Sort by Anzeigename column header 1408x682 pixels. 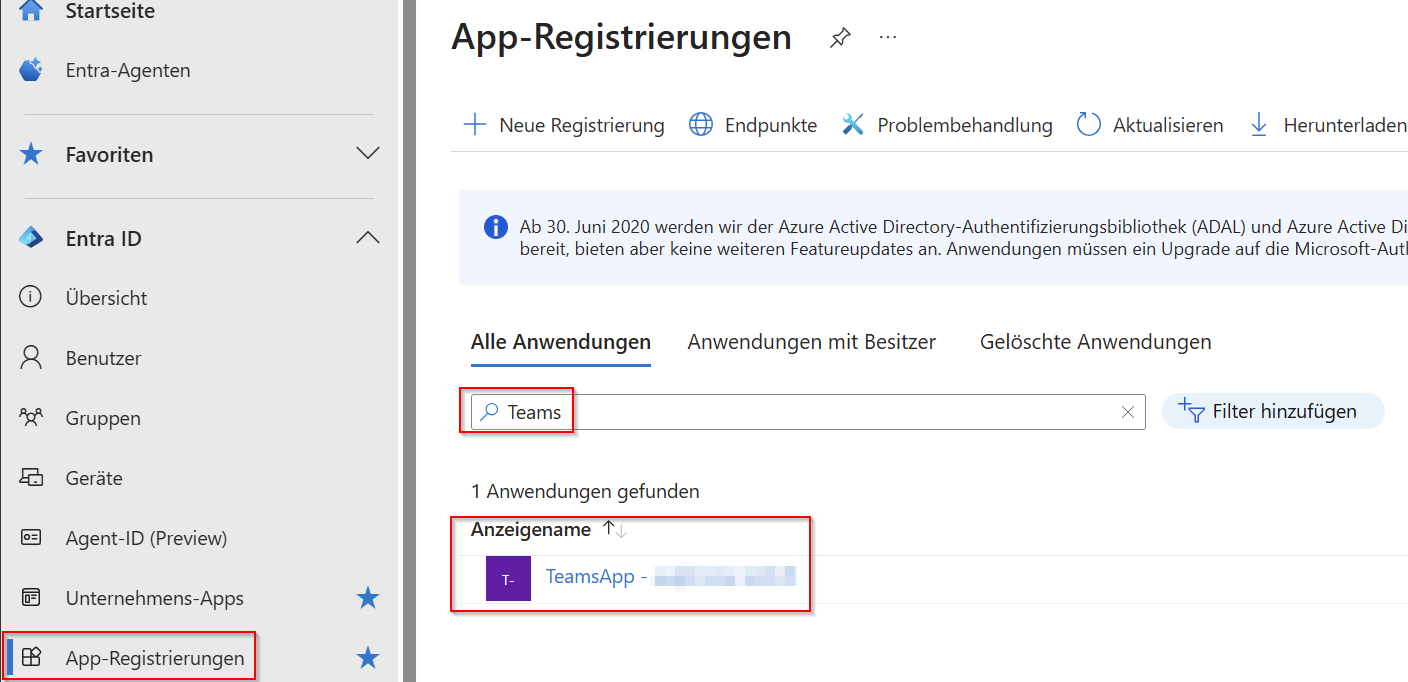point(531,530)
